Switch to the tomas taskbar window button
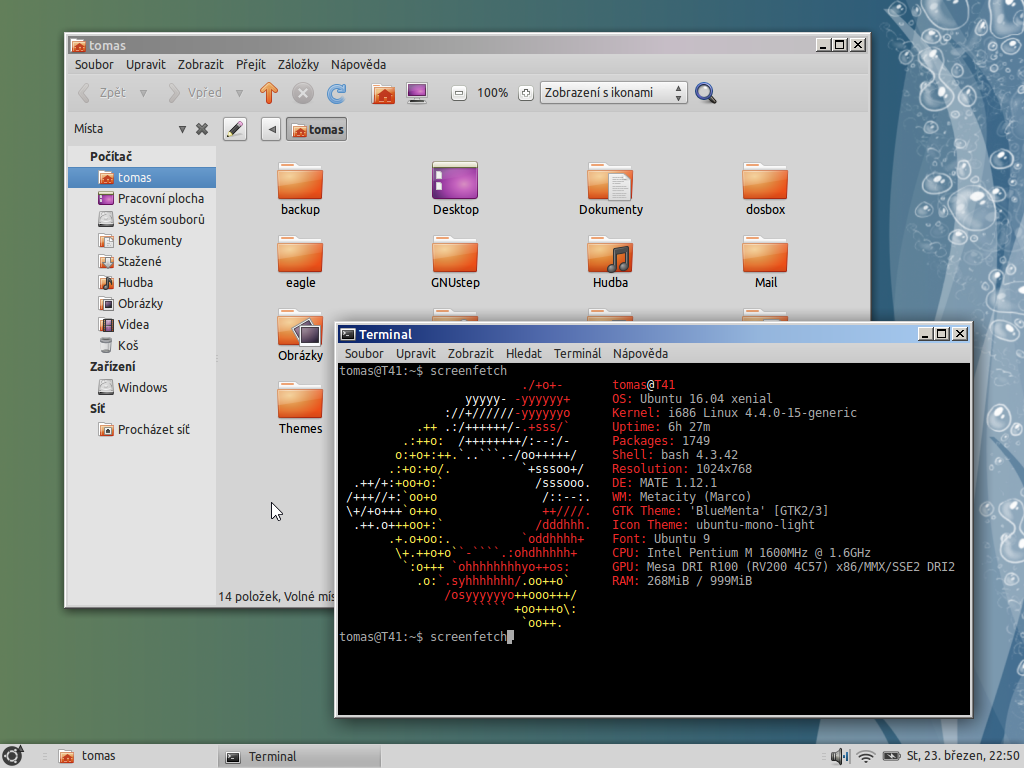The height and width of the screenshot is (768, 1024). pyautogui.click(x=134, y=756)
